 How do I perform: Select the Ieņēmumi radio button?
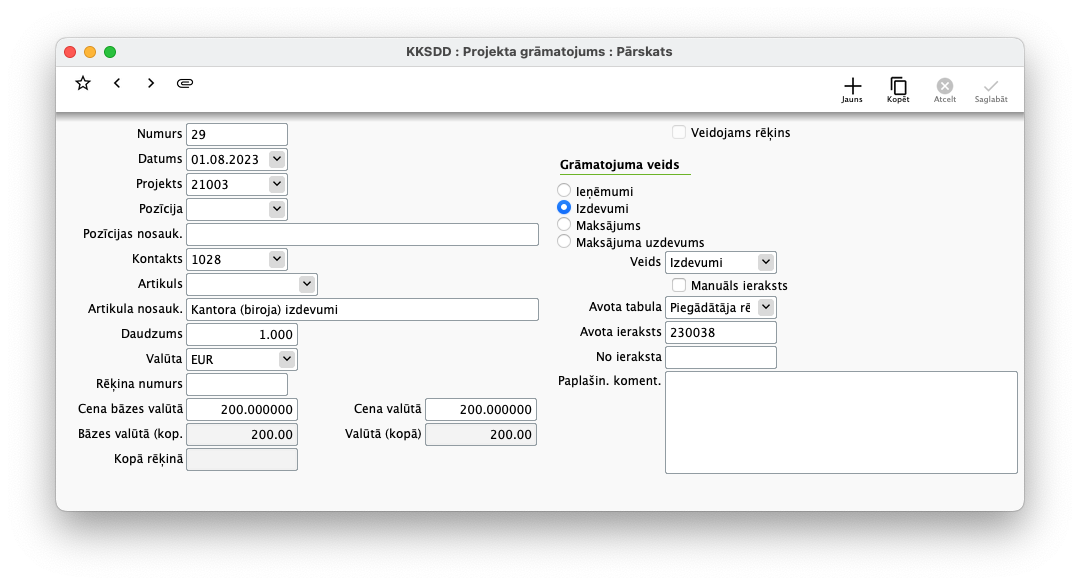pos(564,190)
